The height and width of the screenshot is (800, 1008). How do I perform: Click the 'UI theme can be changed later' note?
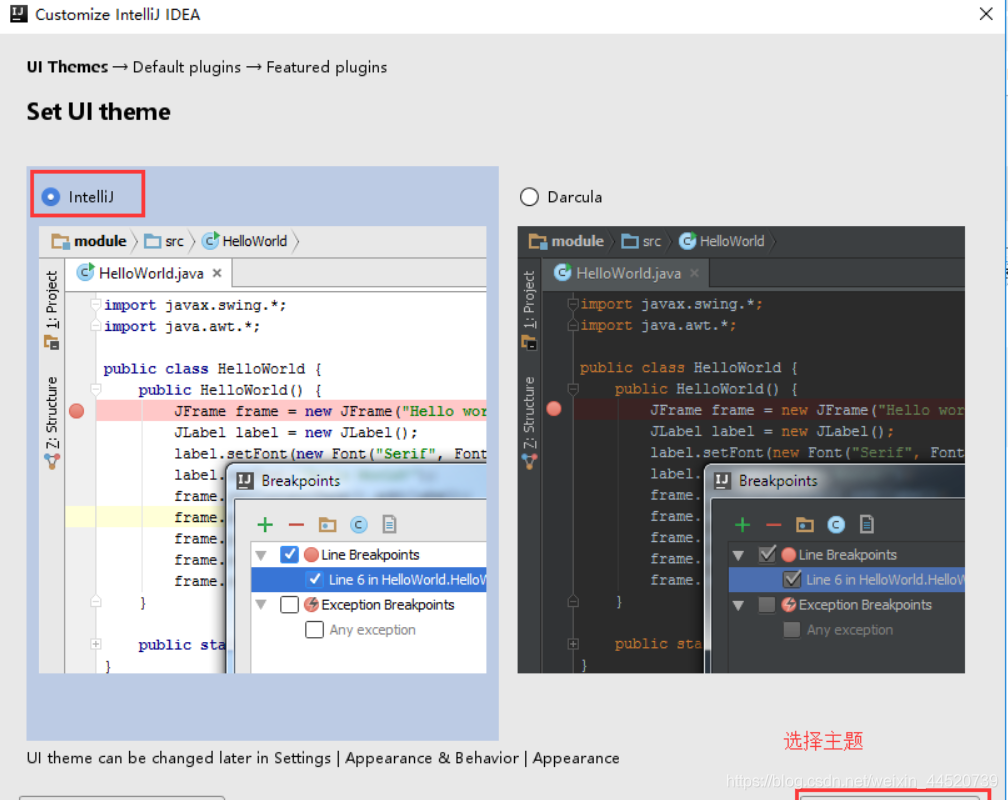323,758
